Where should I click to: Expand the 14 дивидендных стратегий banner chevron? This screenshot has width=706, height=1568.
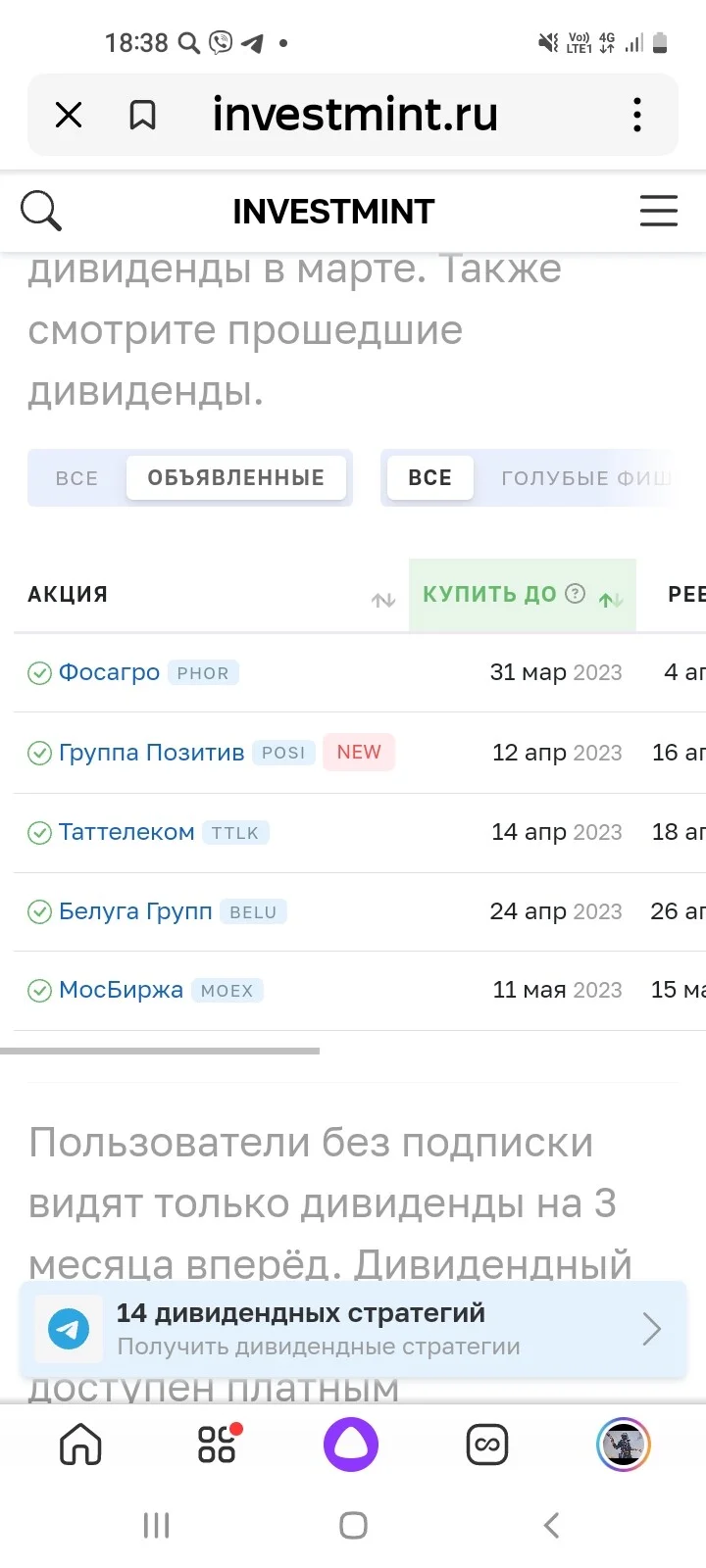(x=652, y=1329)
